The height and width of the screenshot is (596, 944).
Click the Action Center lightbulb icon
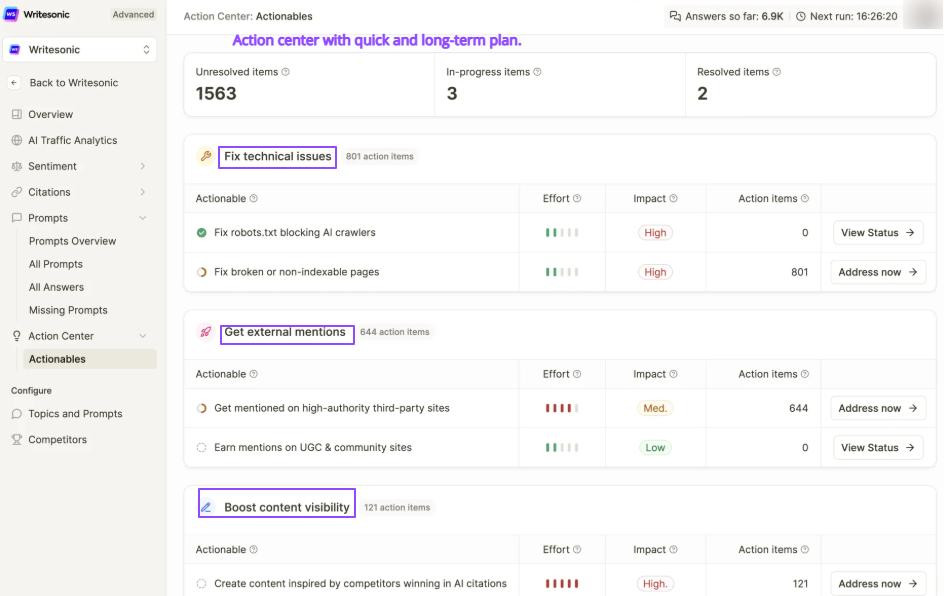coord(17,337)
